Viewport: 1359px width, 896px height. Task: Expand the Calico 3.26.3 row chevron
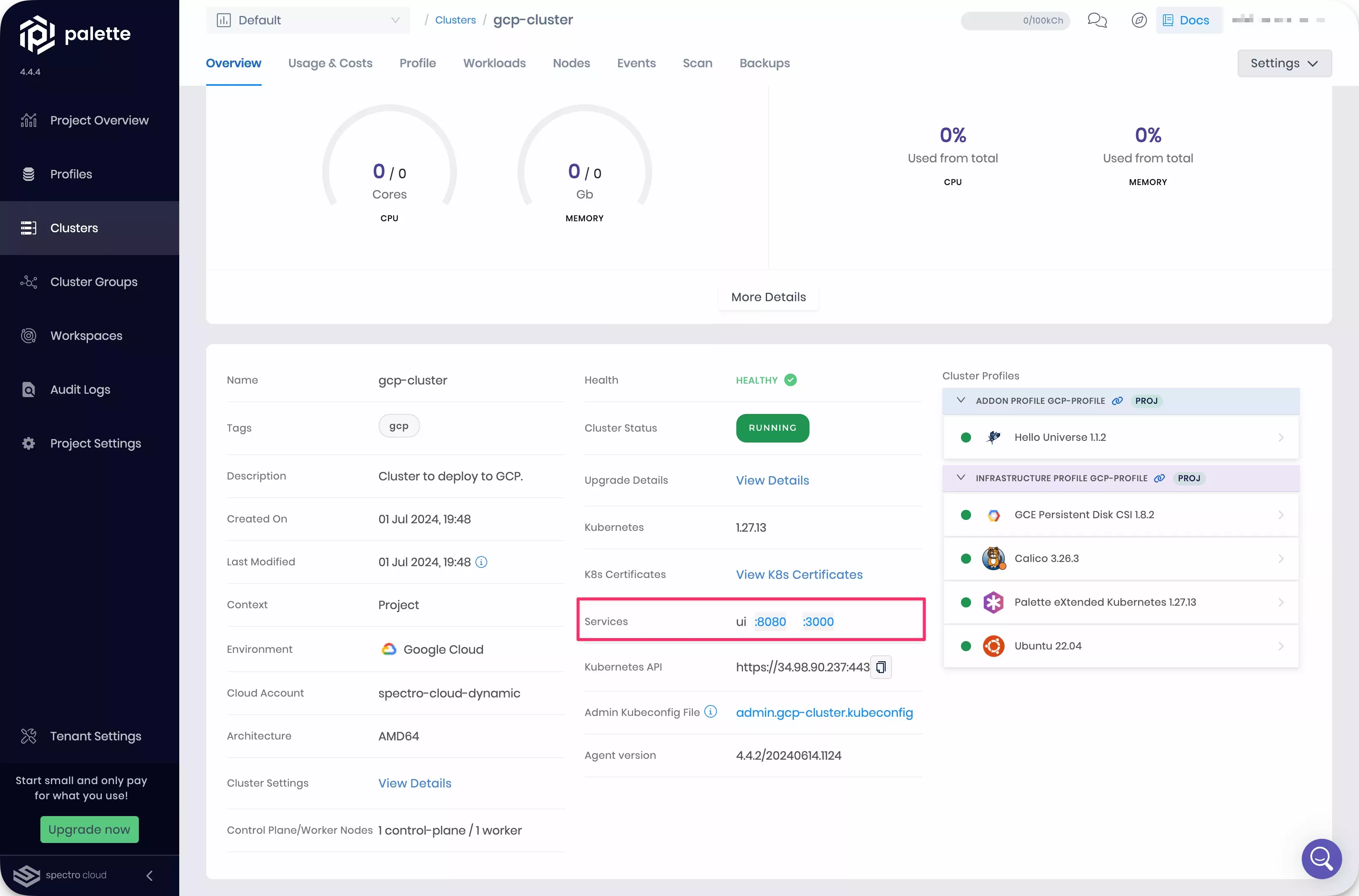[x=1281, y=559]
